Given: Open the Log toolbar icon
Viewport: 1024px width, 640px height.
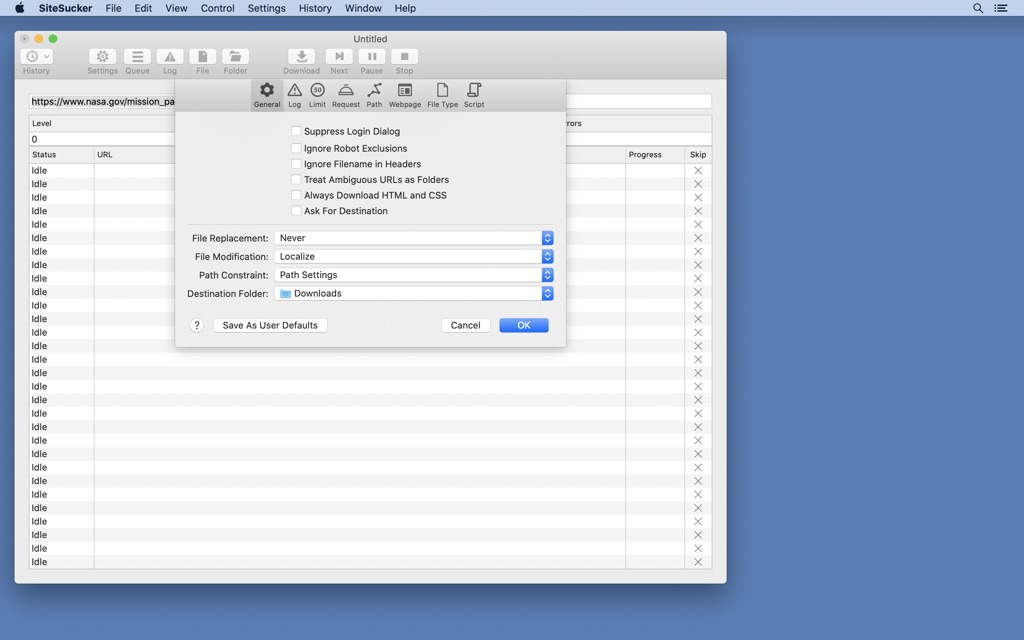Looking at the screenshot, I should click(170, 57).
